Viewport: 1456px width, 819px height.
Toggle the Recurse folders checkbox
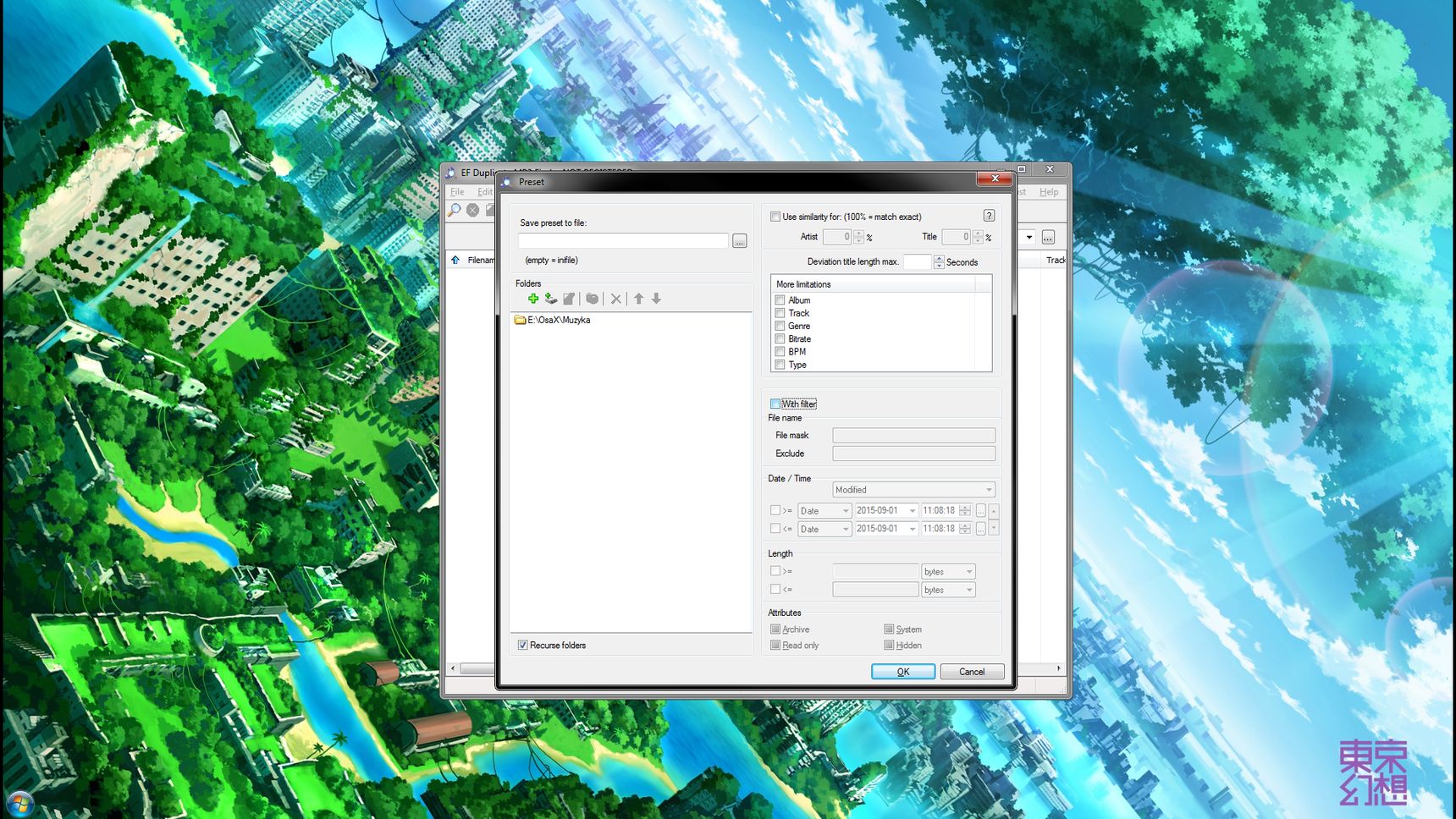523,645
